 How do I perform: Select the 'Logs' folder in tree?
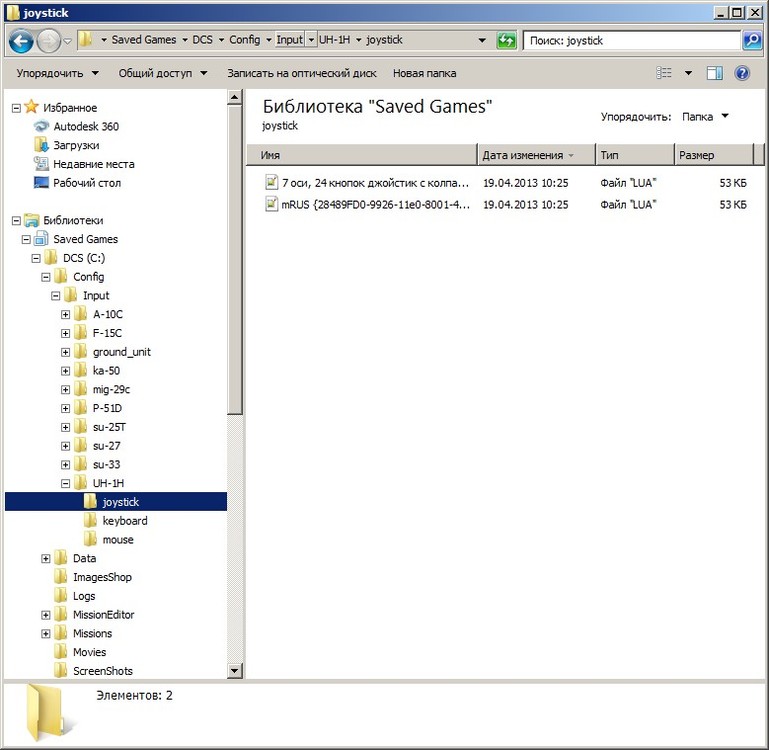point(84,596)
